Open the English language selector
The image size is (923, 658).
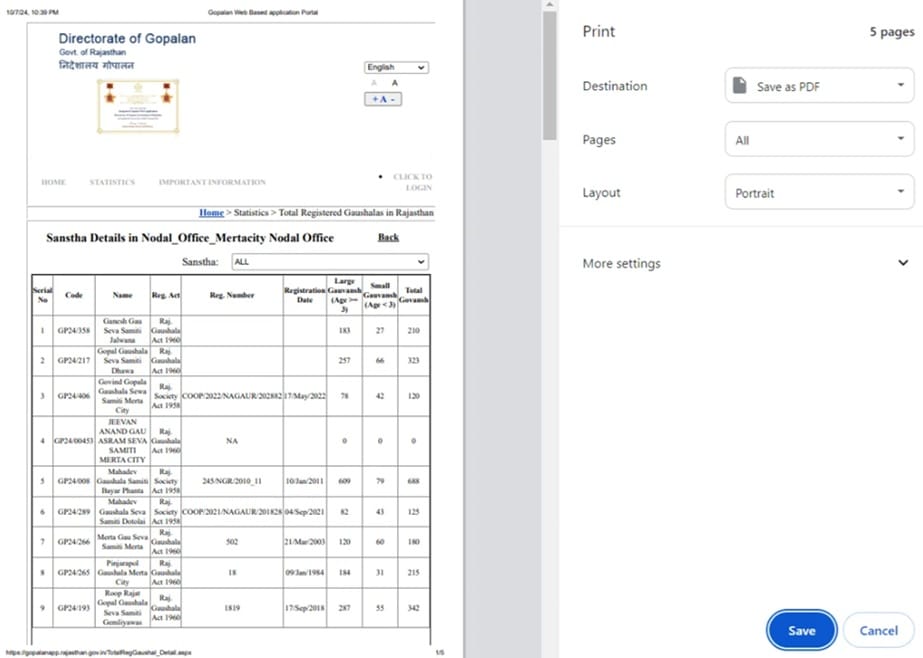[396, 67]
